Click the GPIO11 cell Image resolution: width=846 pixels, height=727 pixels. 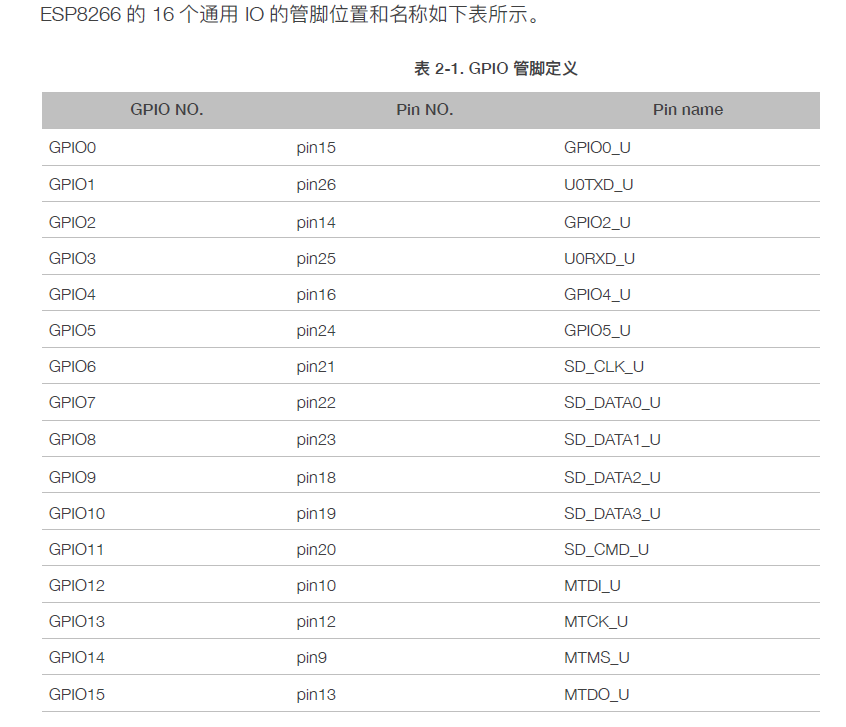point(76,549)
